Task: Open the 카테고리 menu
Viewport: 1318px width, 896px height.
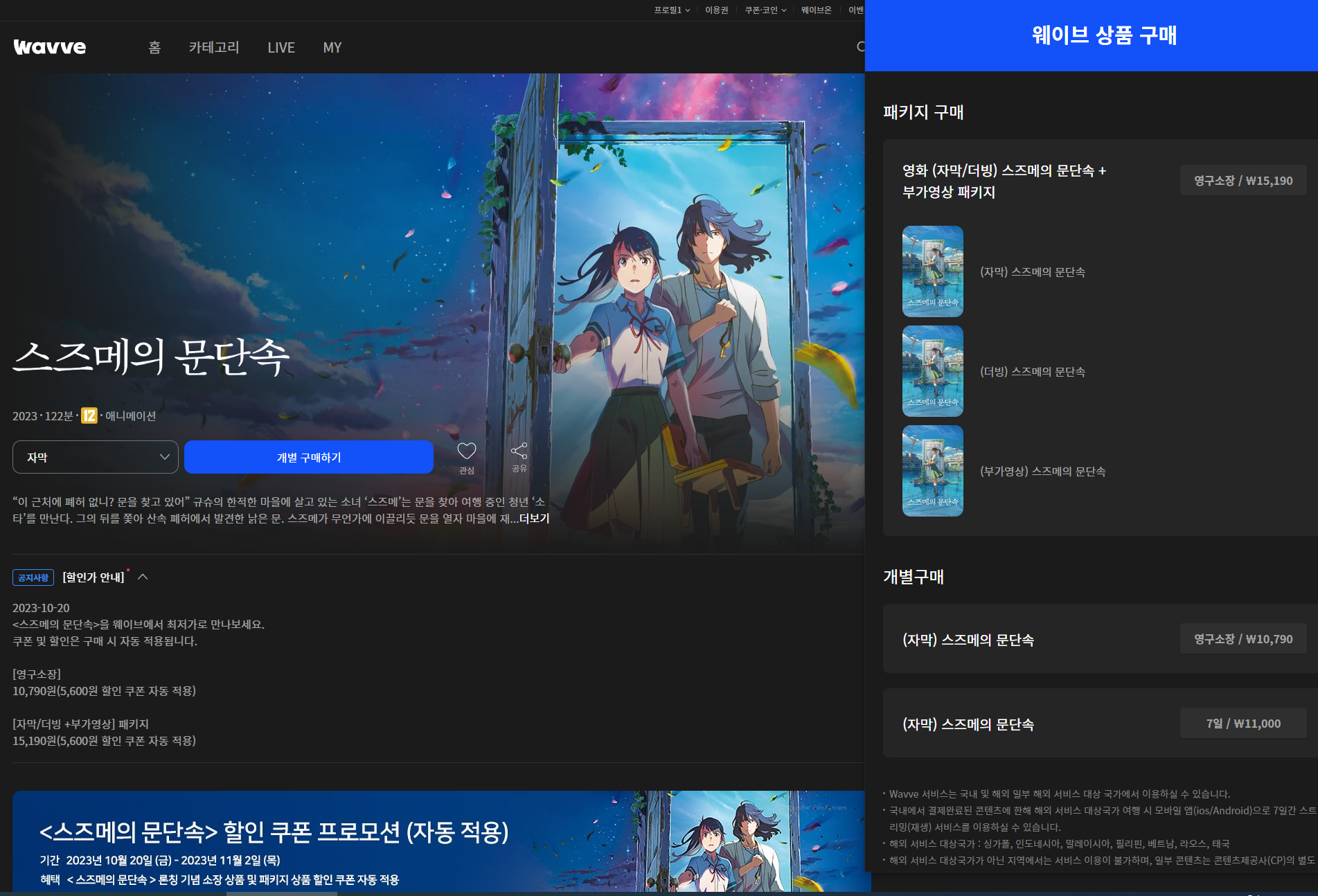Action: [214, 47]
